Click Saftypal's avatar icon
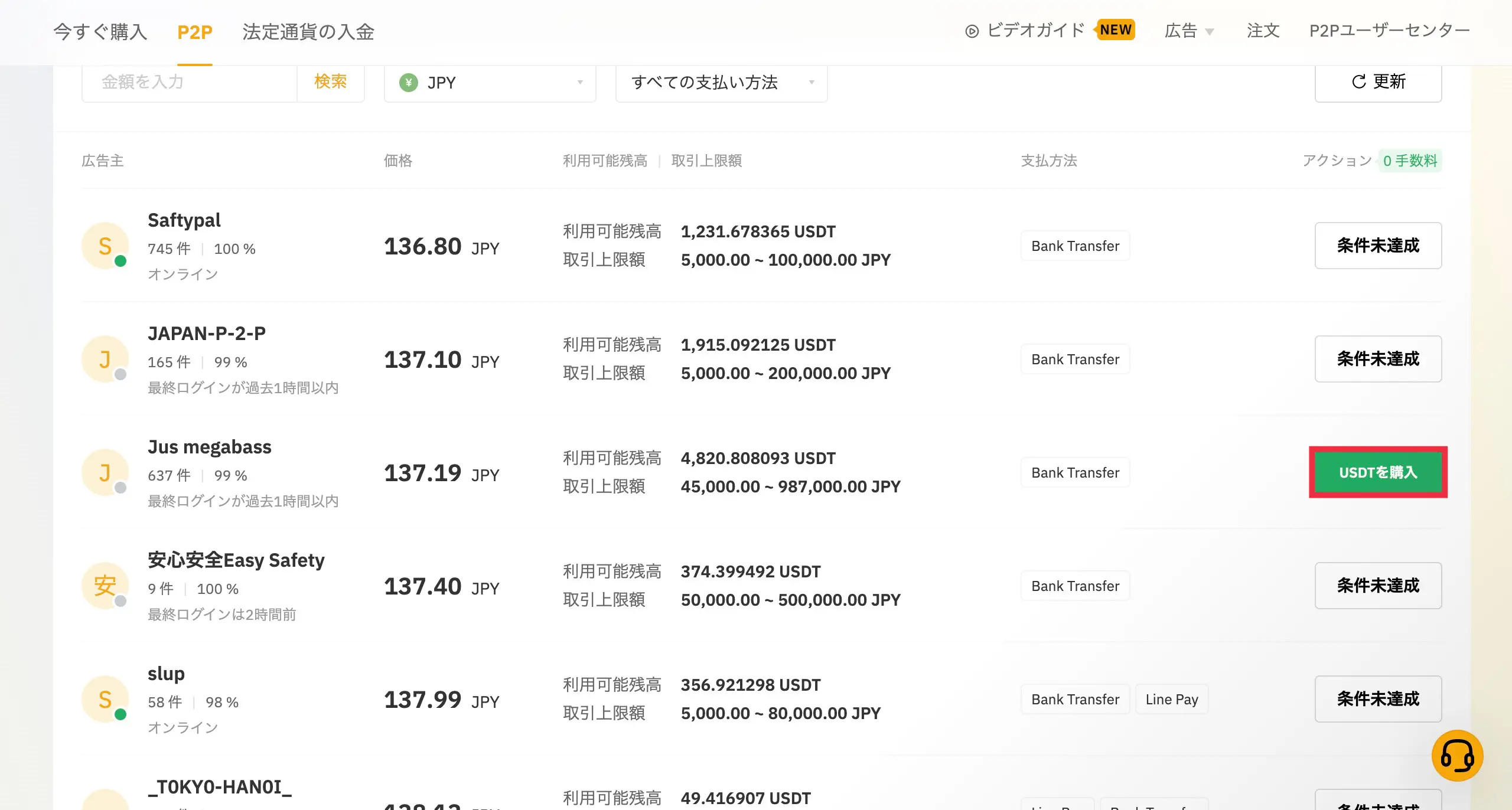 tap(105, 246)
